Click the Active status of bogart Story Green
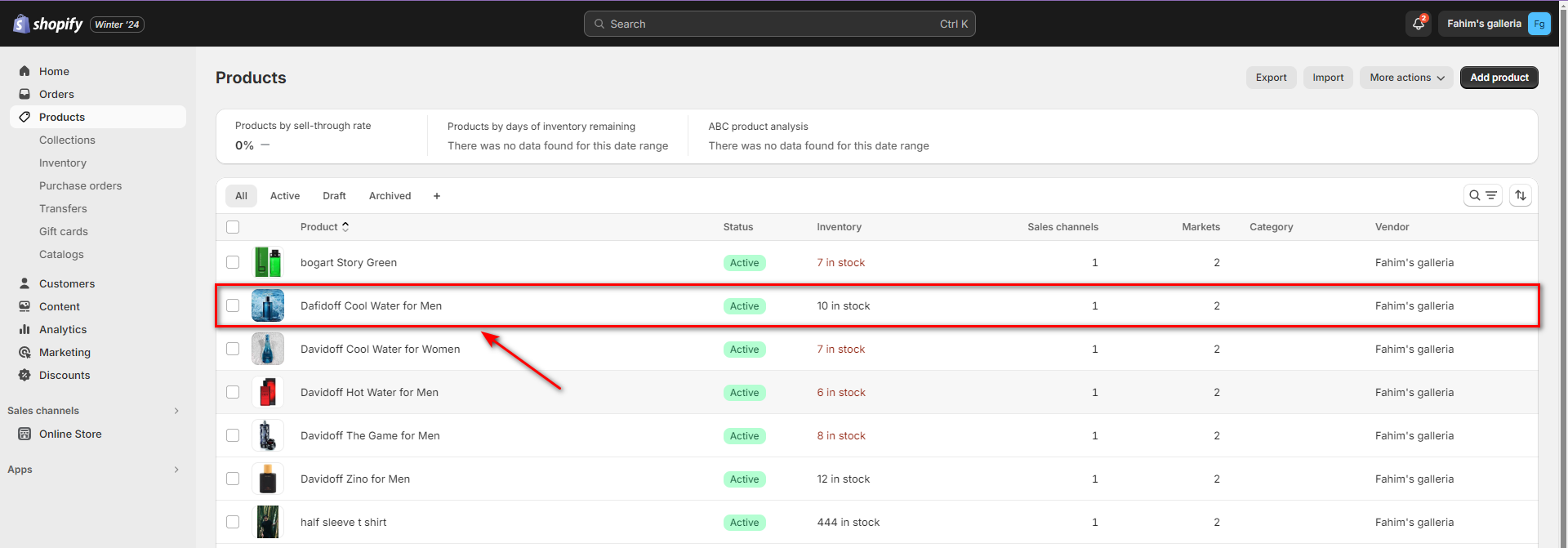Viewport: 1568px width, 548px height. [744, 263]
